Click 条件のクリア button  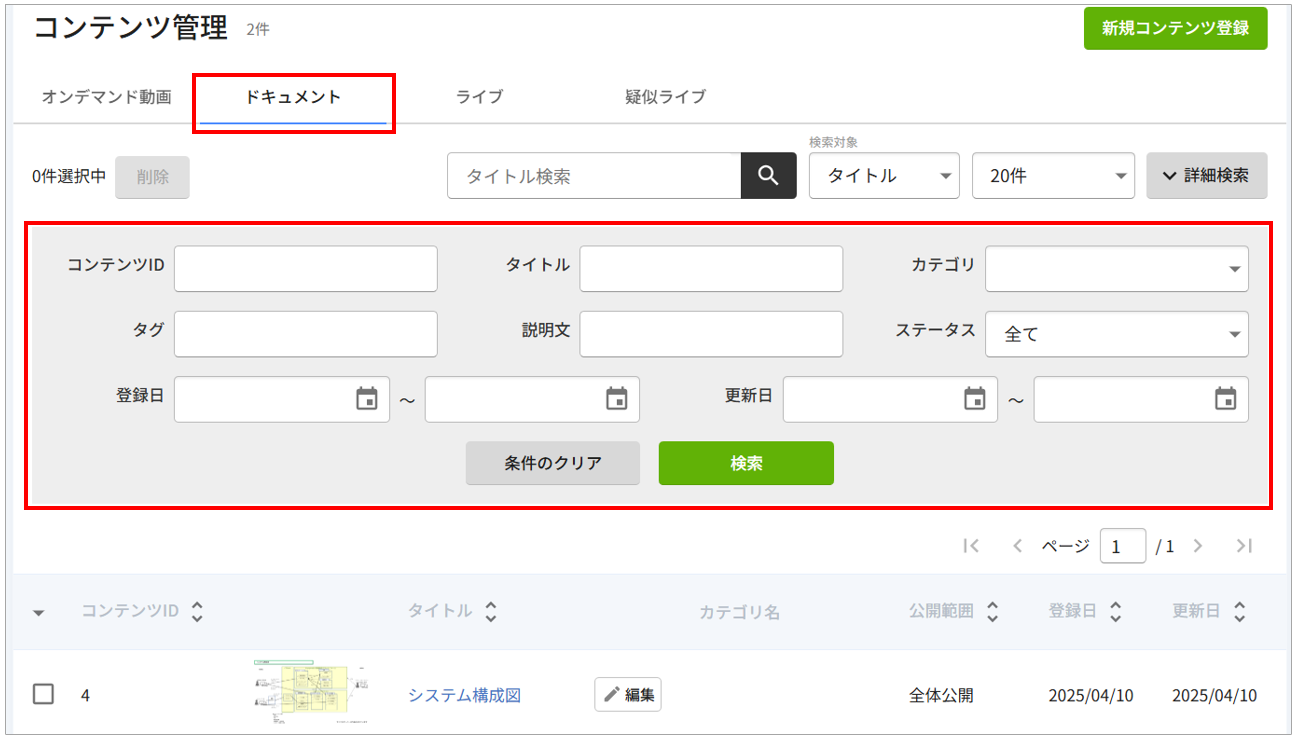click(x=553, y=464)
